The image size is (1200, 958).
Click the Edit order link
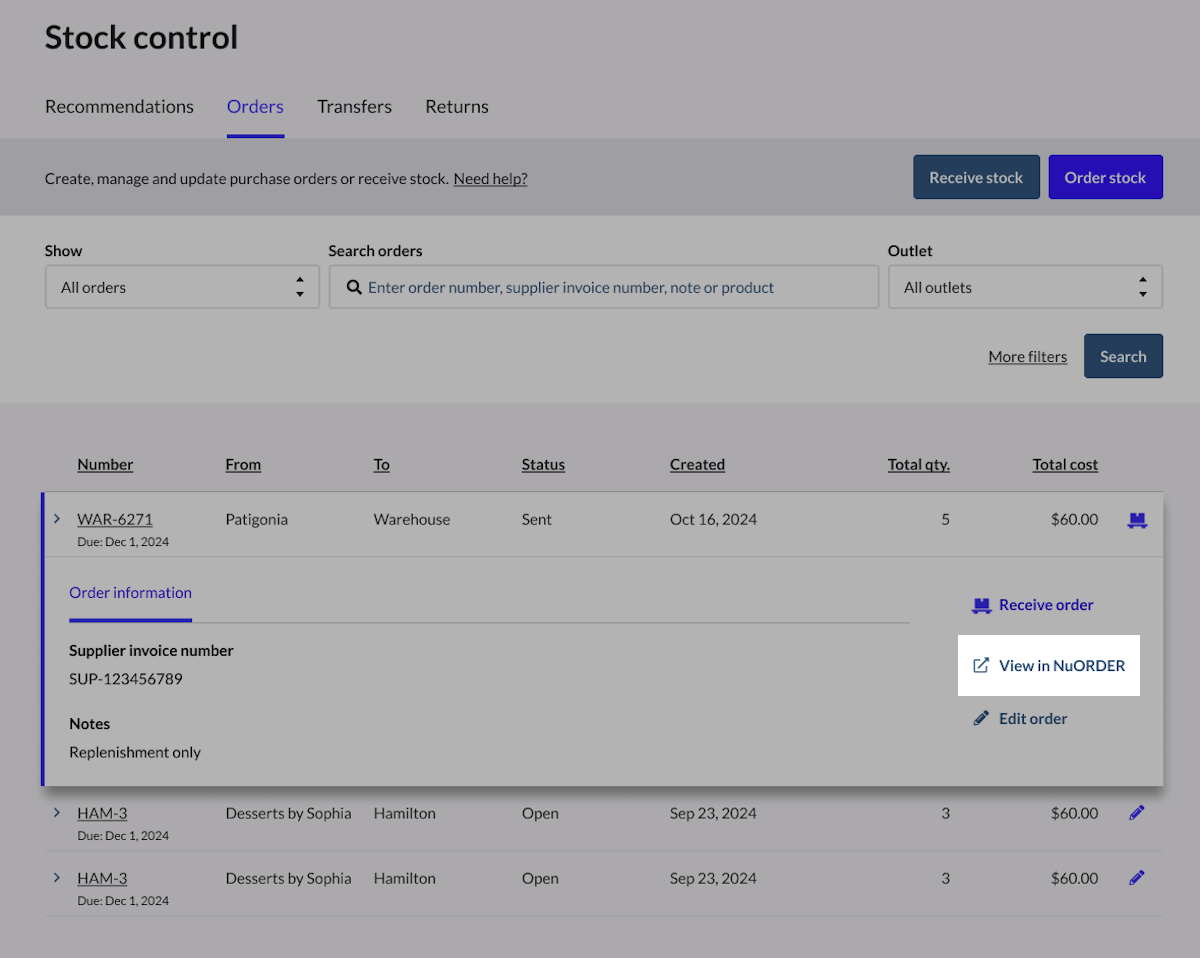pos(1020,719)
